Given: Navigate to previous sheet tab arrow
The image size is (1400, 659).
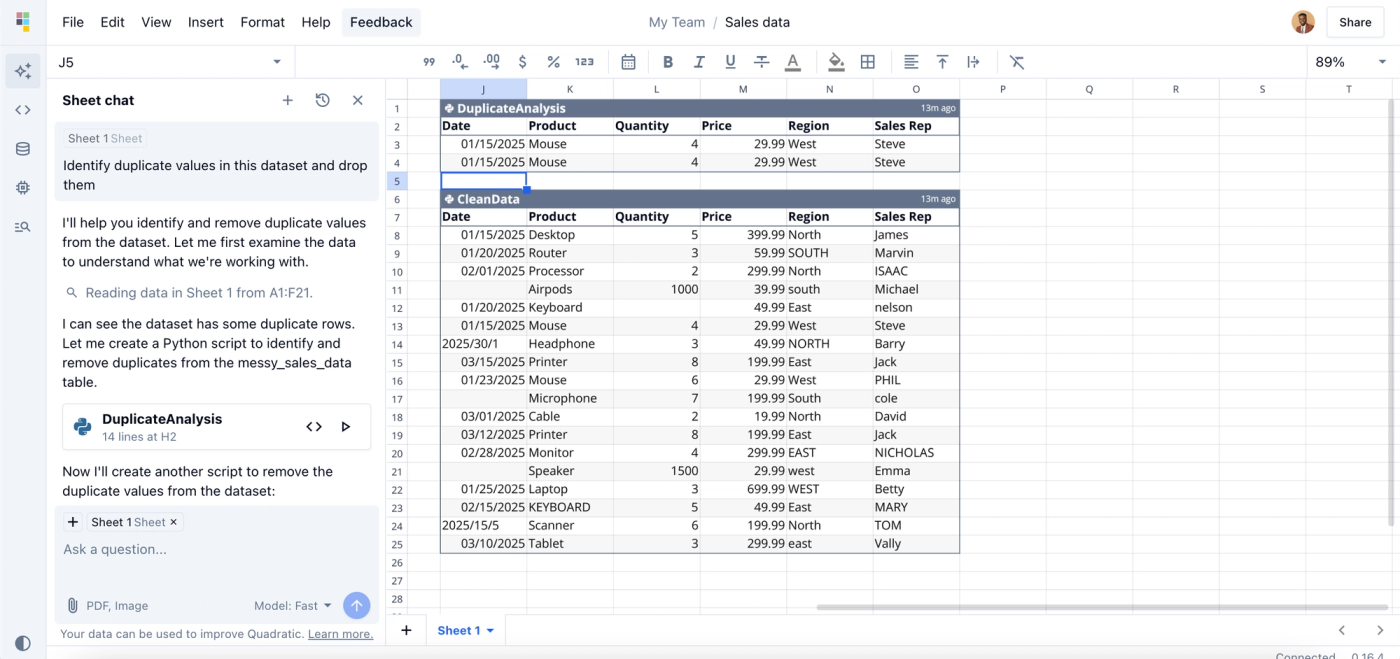Looking at the screenshot, I should 1342,630.
